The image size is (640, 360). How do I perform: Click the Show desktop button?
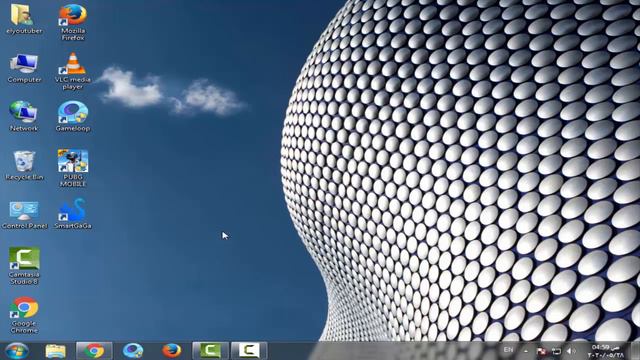point(636,351)
